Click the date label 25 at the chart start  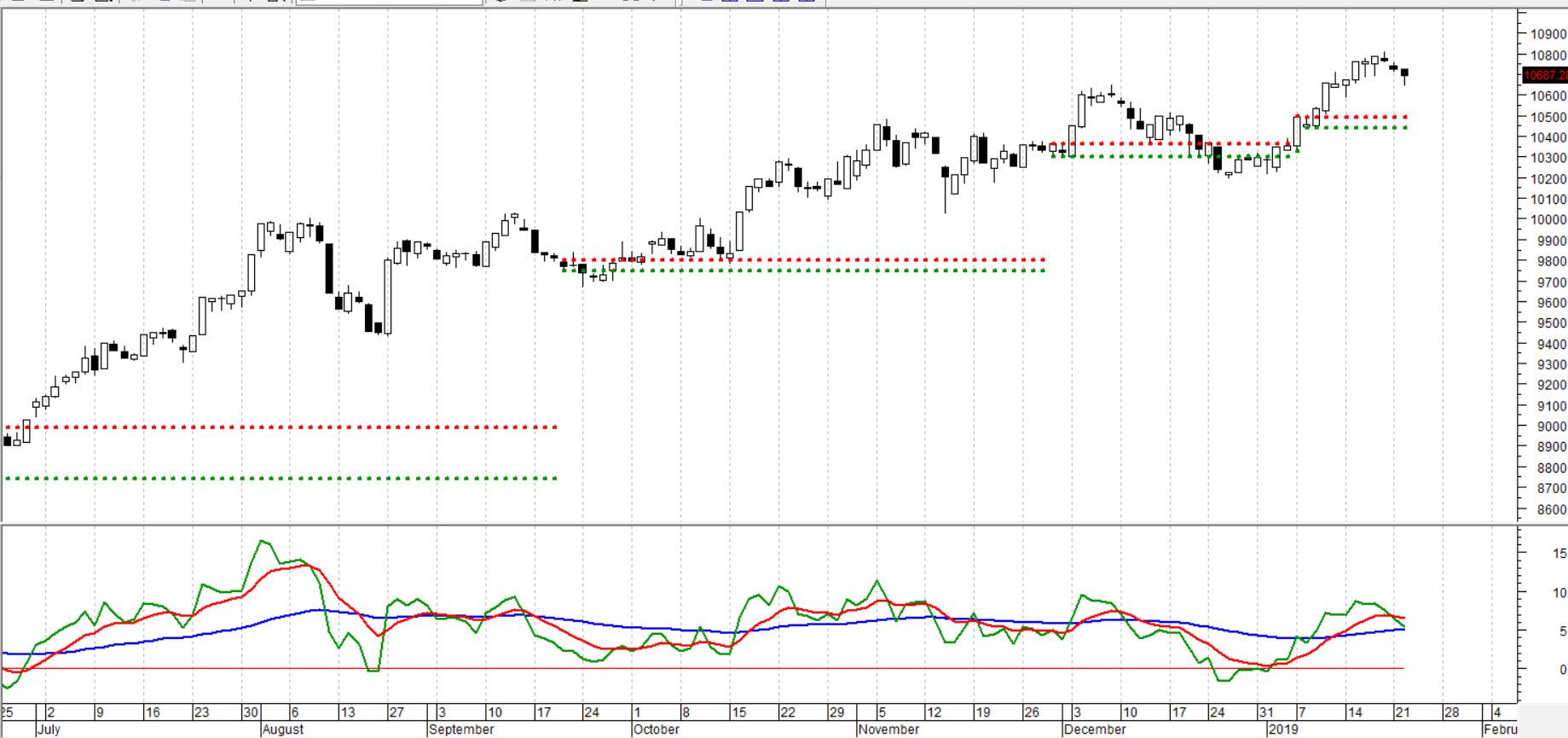click(7, 712)
